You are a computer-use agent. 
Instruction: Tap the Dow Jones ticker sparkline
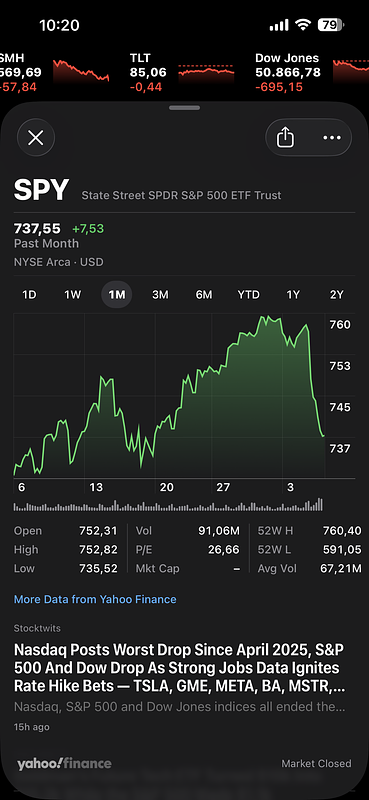351,70
